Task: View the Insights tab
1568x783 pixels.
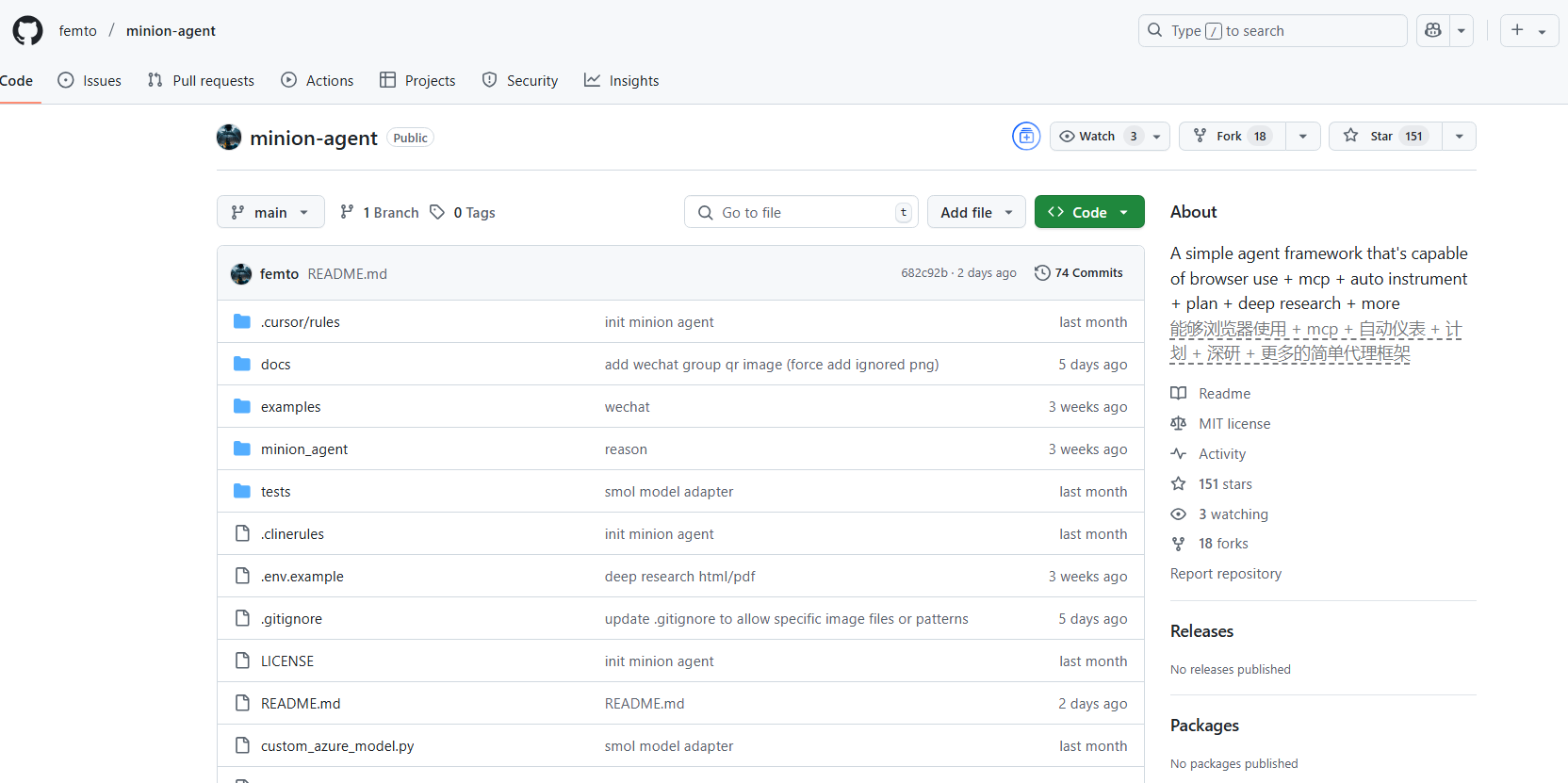Action: click(x=621, y=80)
